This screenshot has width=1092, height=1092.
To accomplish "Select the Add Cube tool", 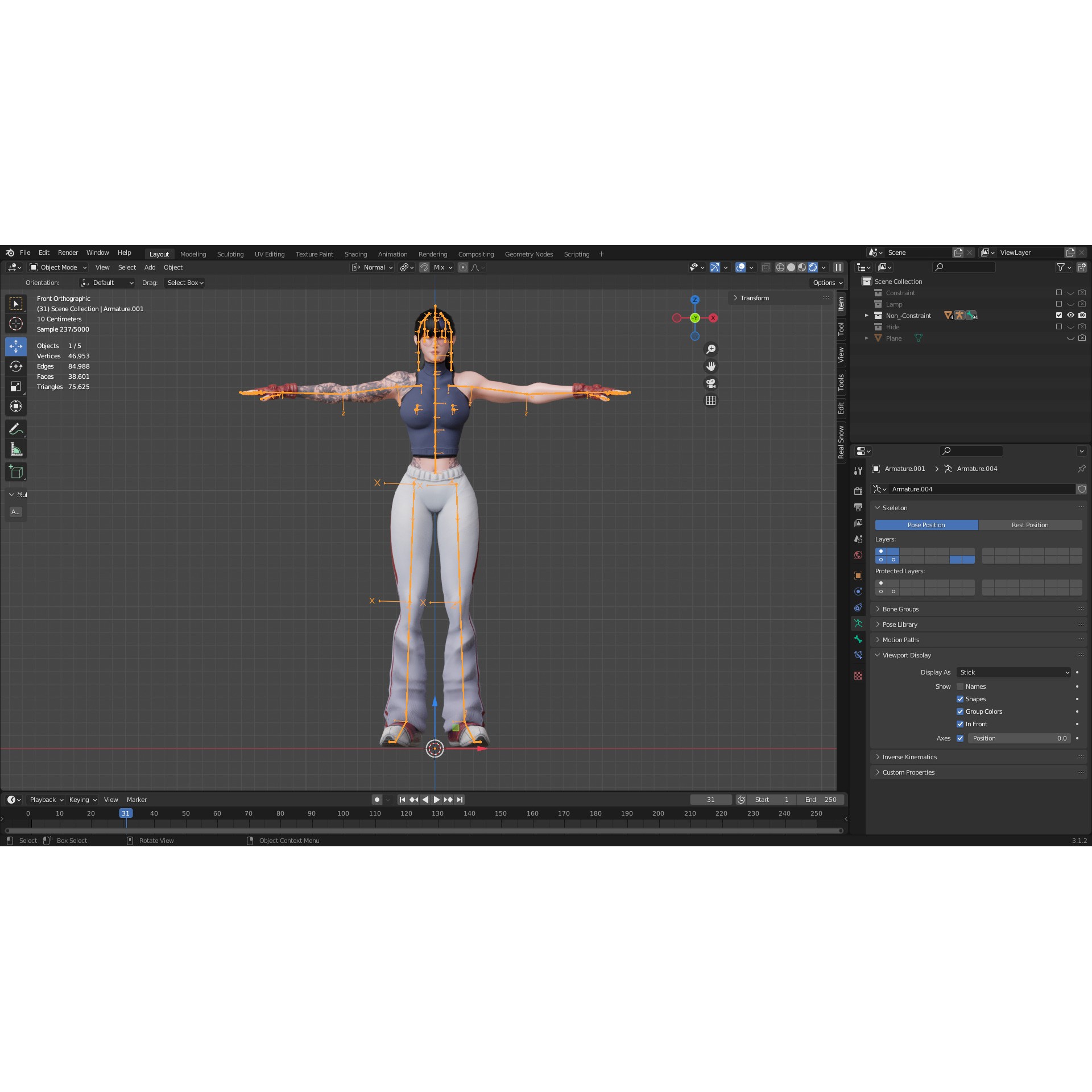I will (x=16, y=472).
